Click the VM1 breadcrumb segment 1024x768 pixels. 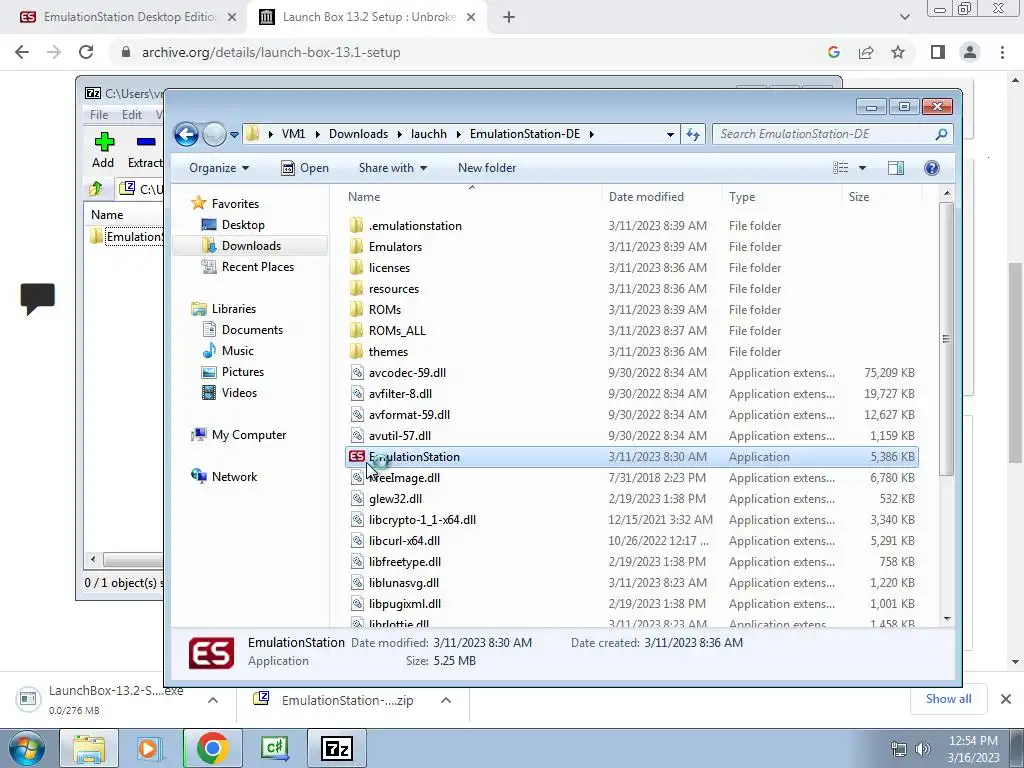[x=293, y=134]
